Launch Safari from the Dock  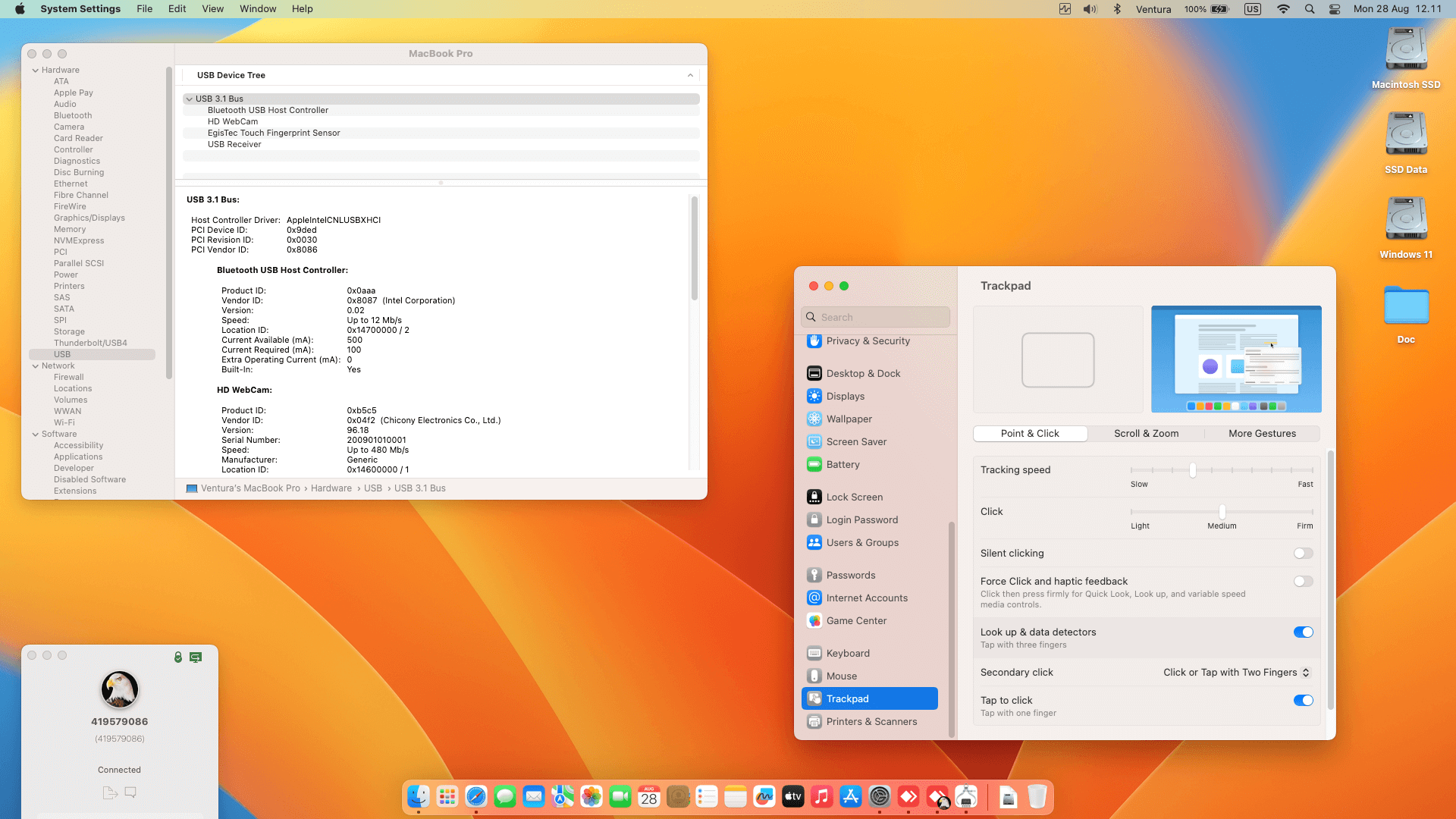point(476,796)
